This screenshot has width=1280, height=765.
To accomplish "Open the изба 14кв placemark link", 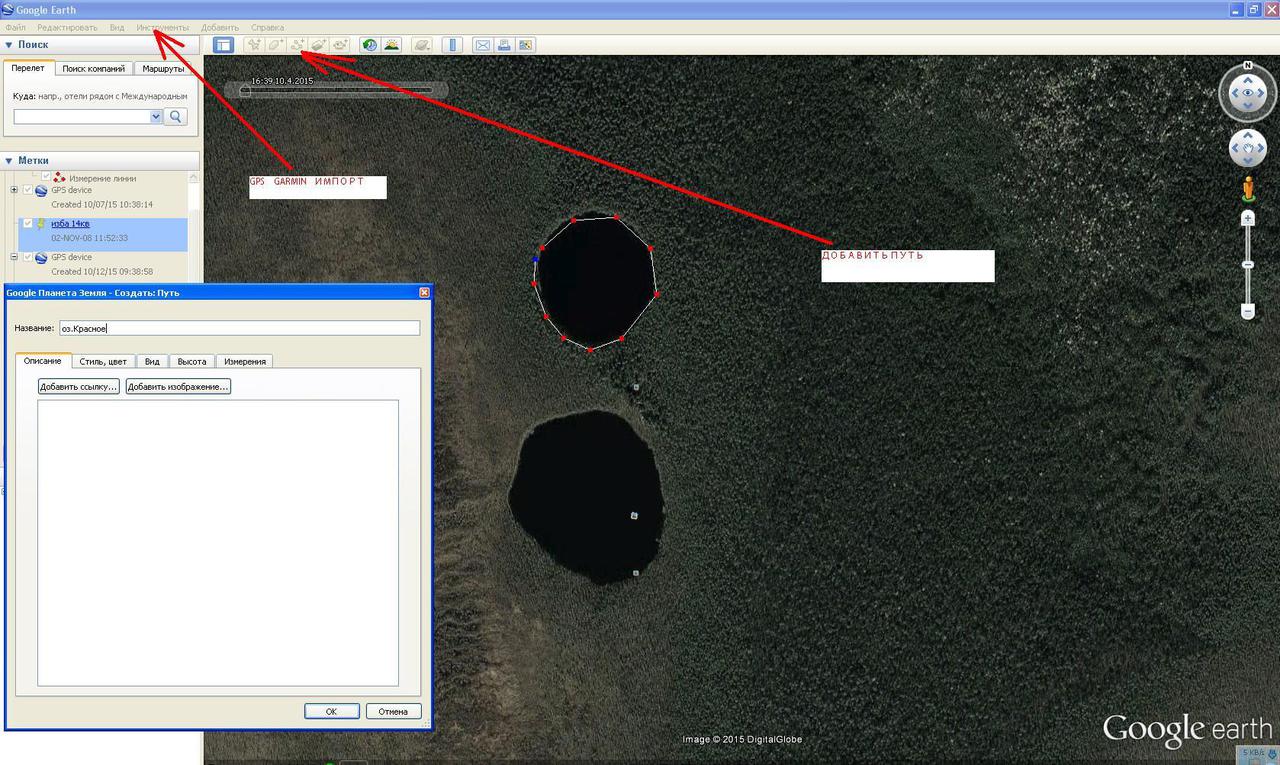I will pyautogui.click(x=70, y=224).
